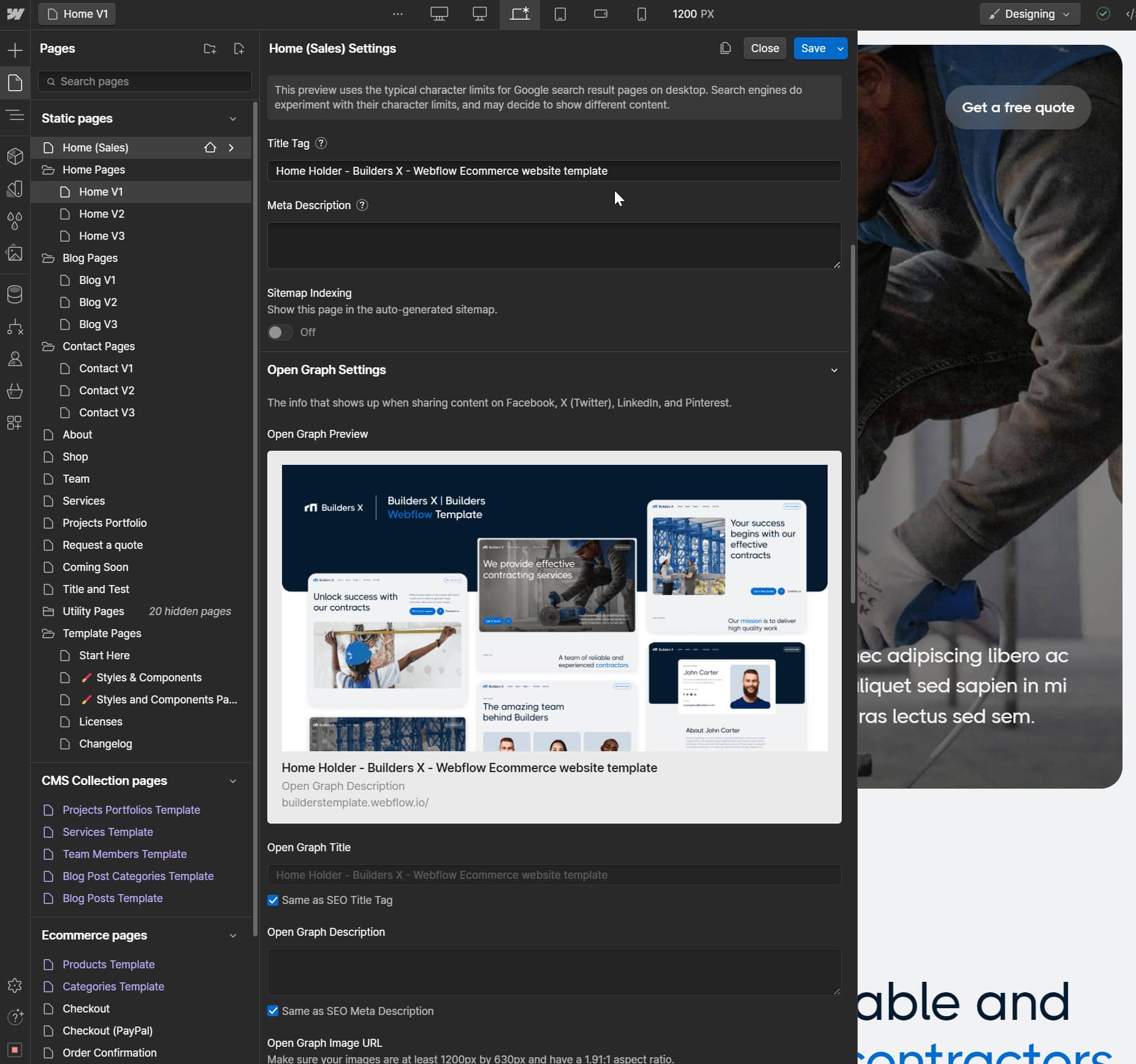
Task: Uncheck Same as SEO Title Tag
Action: click(x=273, y=900)
